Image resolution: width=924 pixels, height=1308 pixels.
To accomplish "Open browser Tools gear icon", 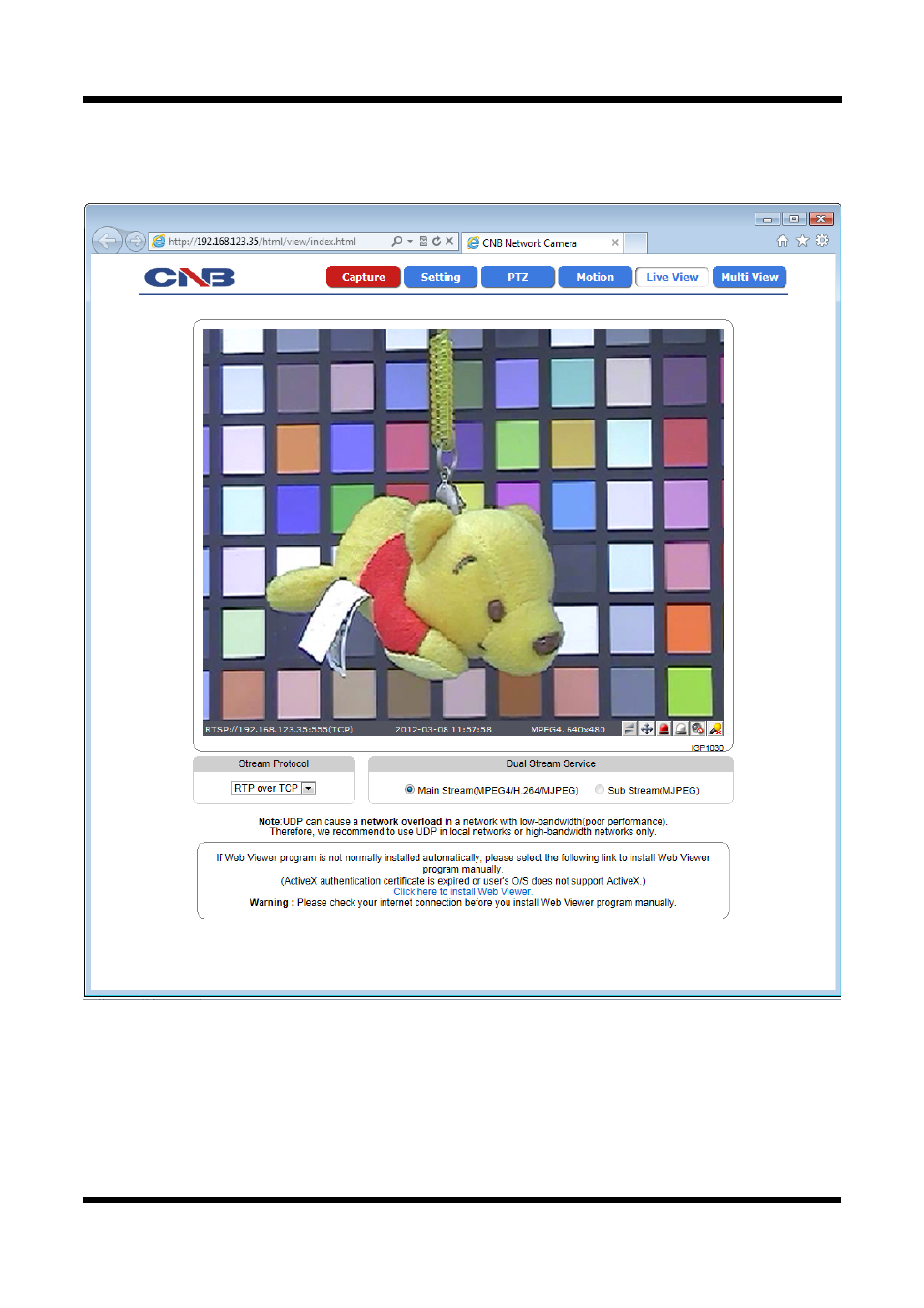I will (x=822, y=240).
